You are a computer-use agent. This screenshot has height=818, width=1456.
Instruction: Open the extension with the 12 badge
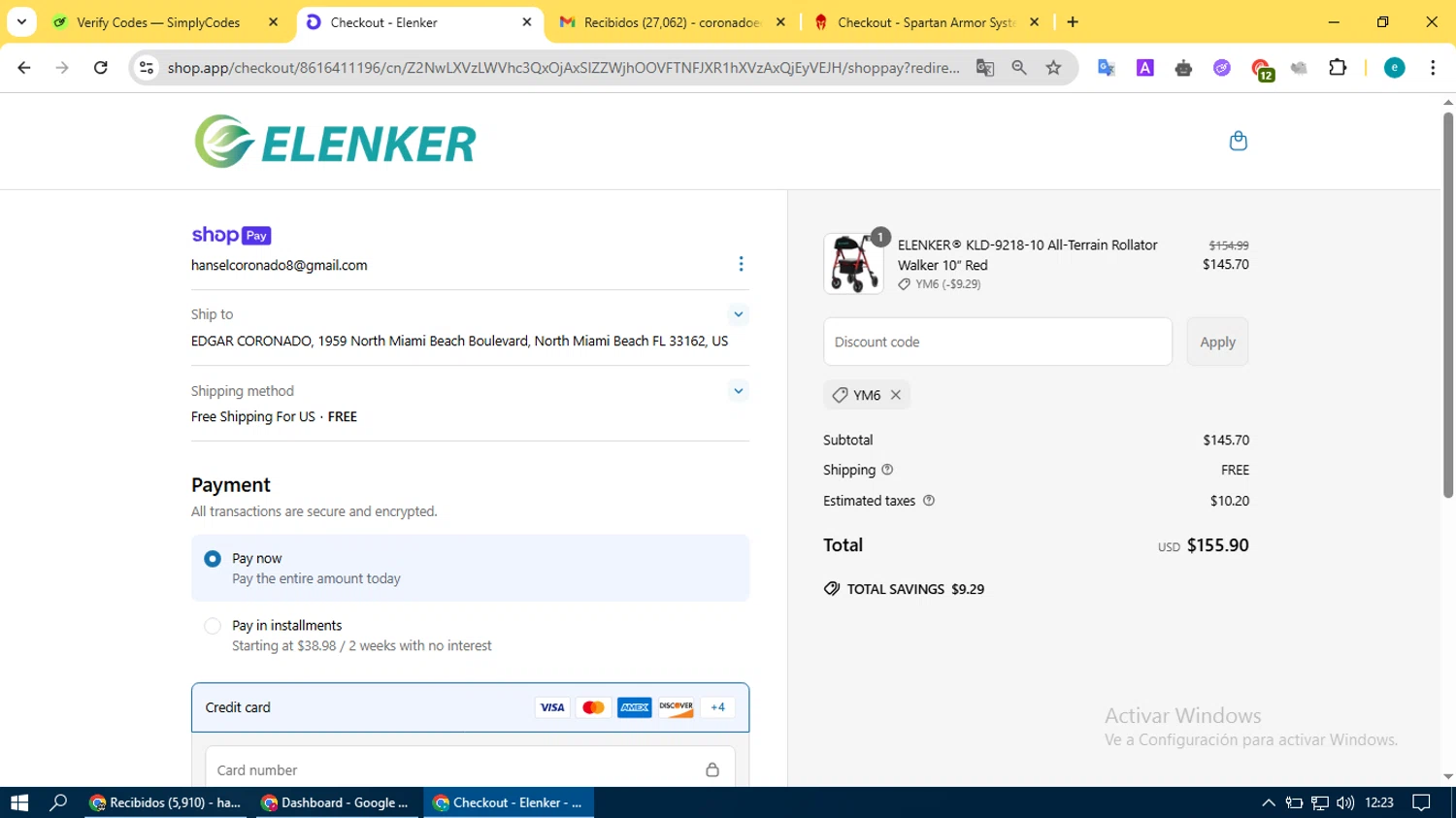pos(1261,69)
